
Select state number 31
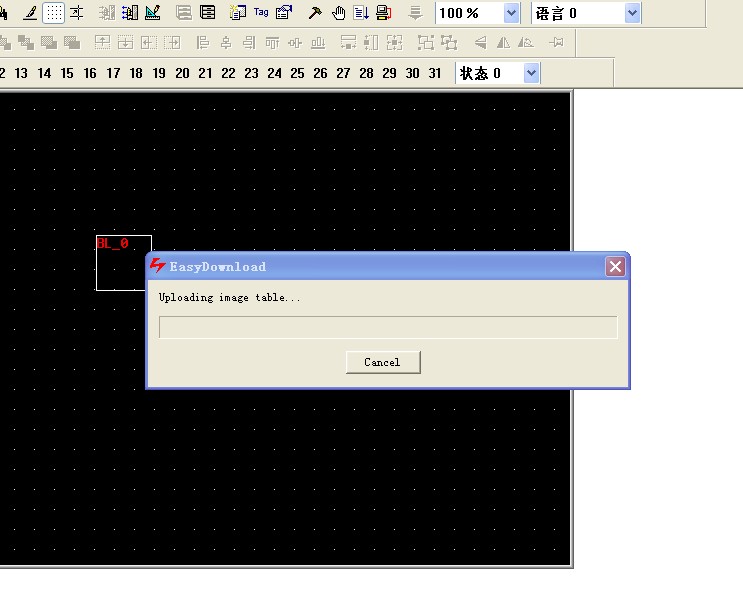pos(435,73)
